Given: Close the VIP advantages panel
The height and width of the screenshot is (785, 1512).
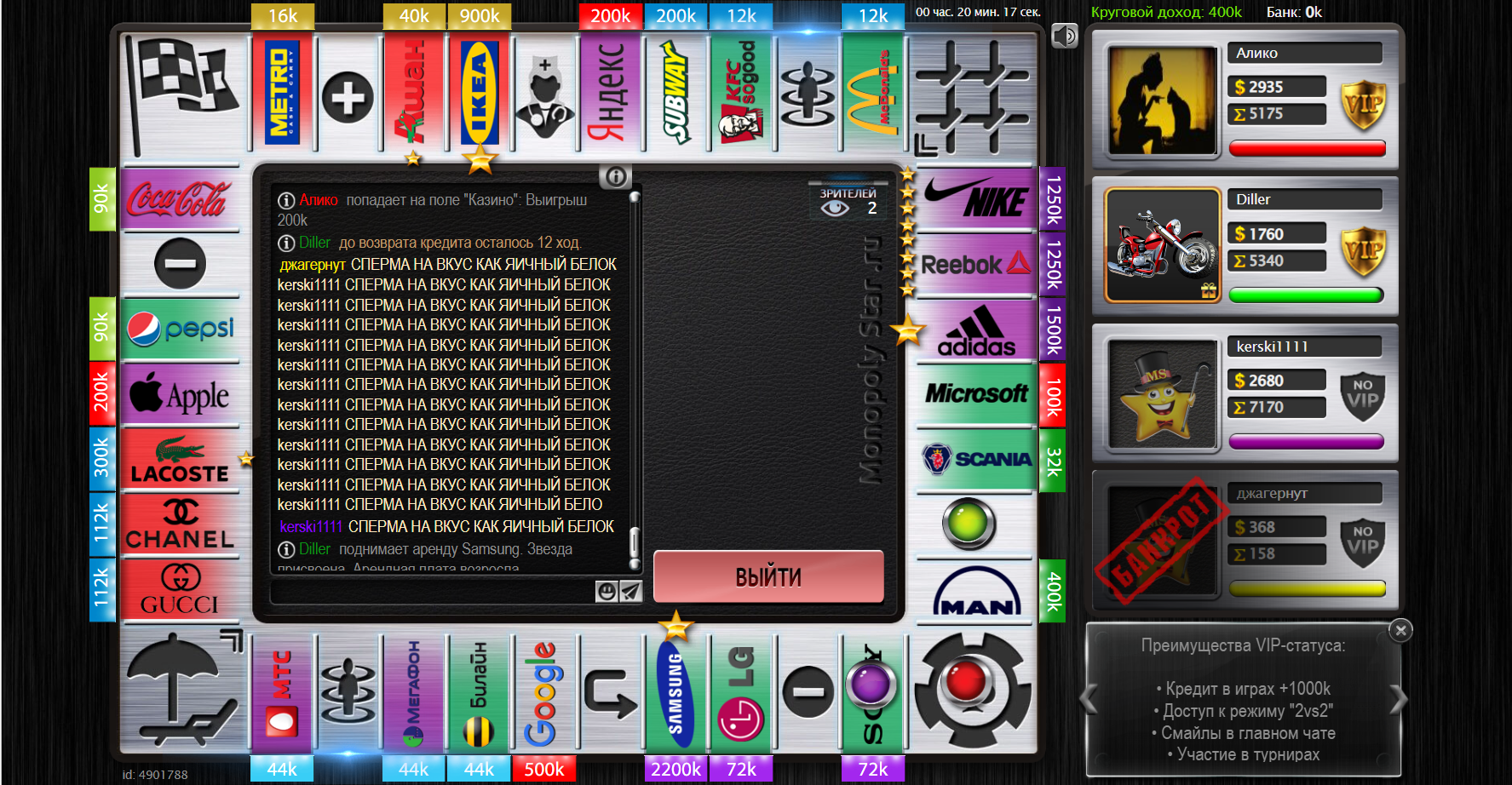Looking at the screenshot, I should click(1400, 630).
